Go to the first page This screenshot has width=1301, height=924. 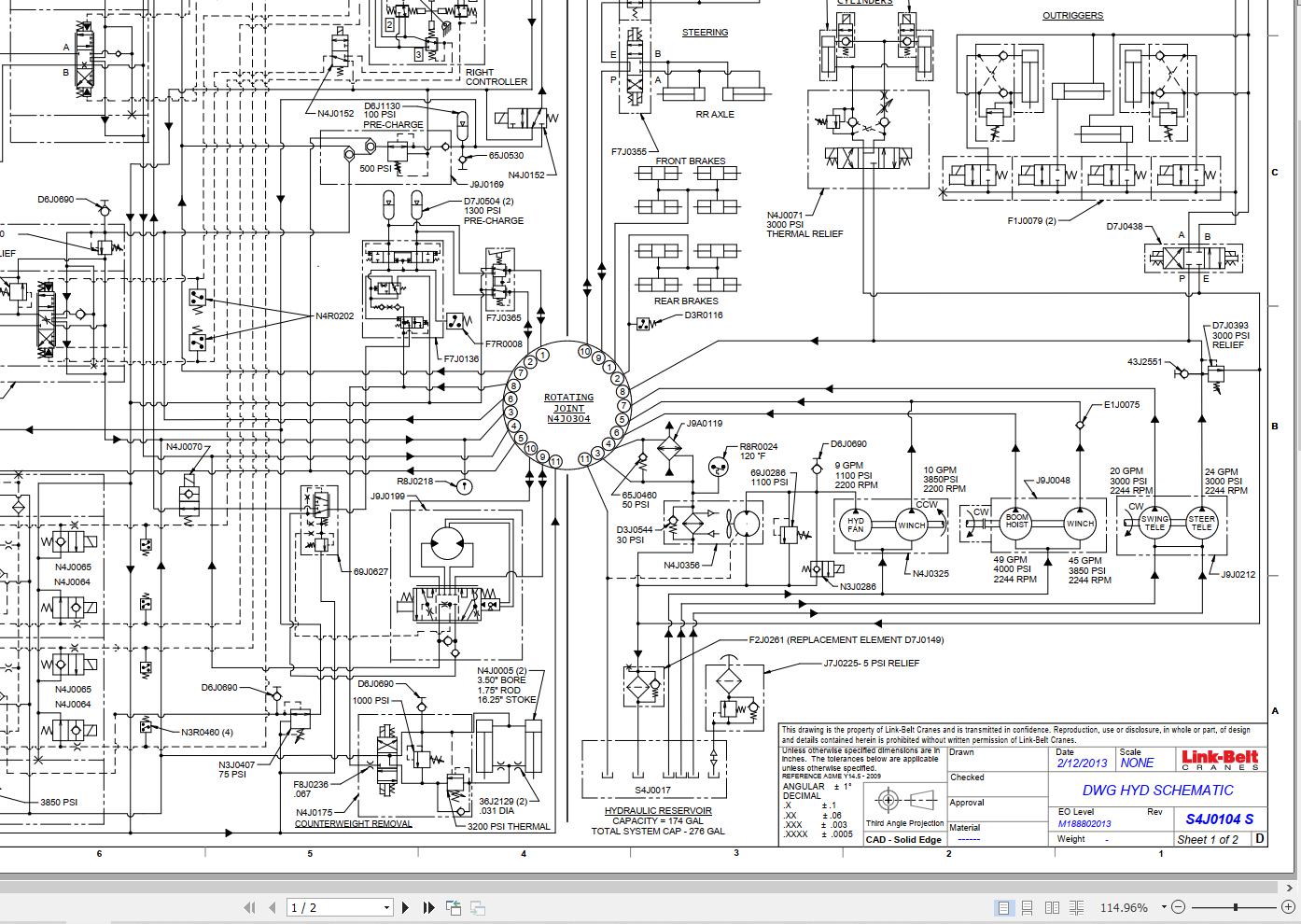pyautogui.click(x=249, y=907)
